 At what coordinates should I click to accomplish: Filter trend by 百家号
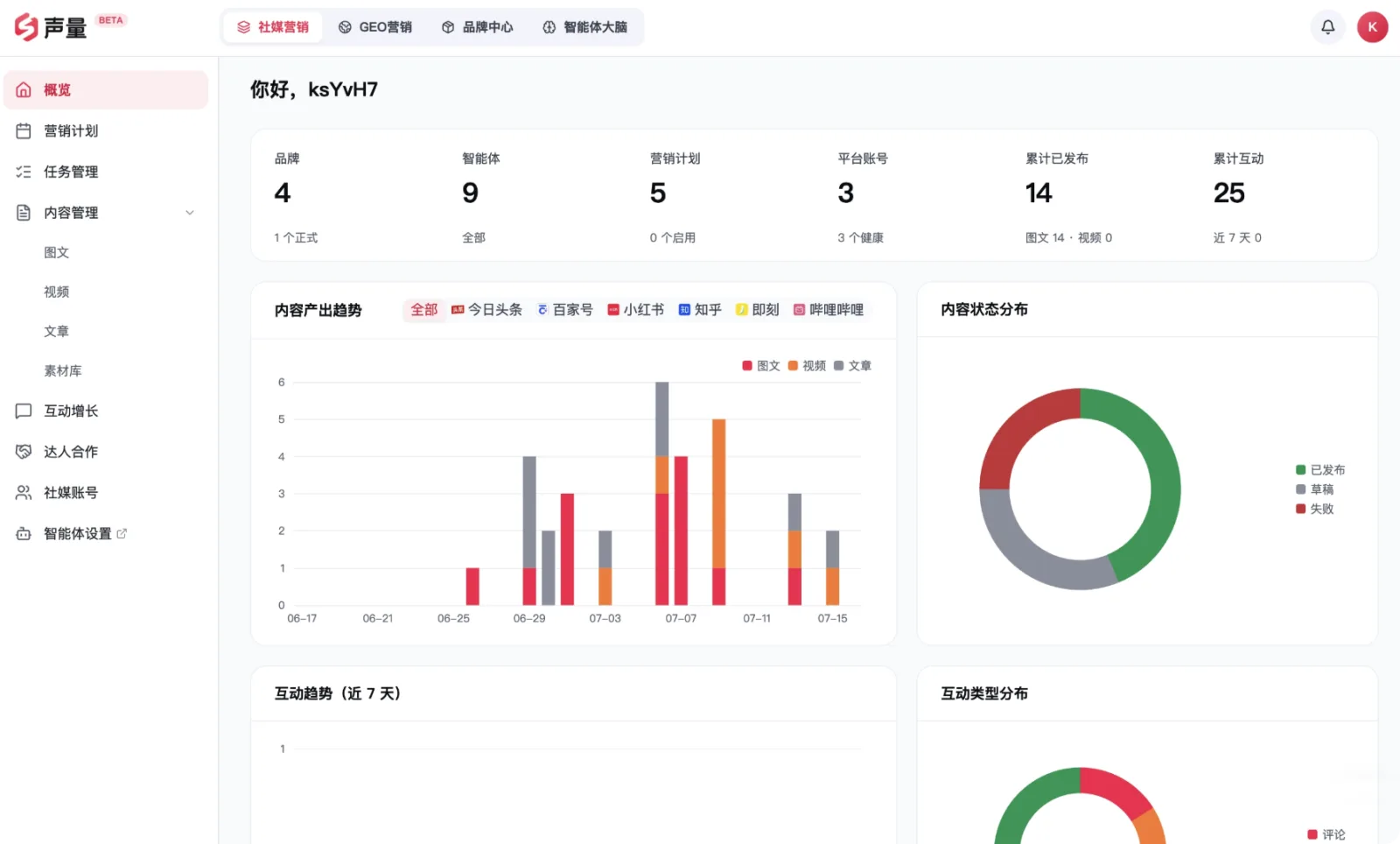tap(565, 310)
